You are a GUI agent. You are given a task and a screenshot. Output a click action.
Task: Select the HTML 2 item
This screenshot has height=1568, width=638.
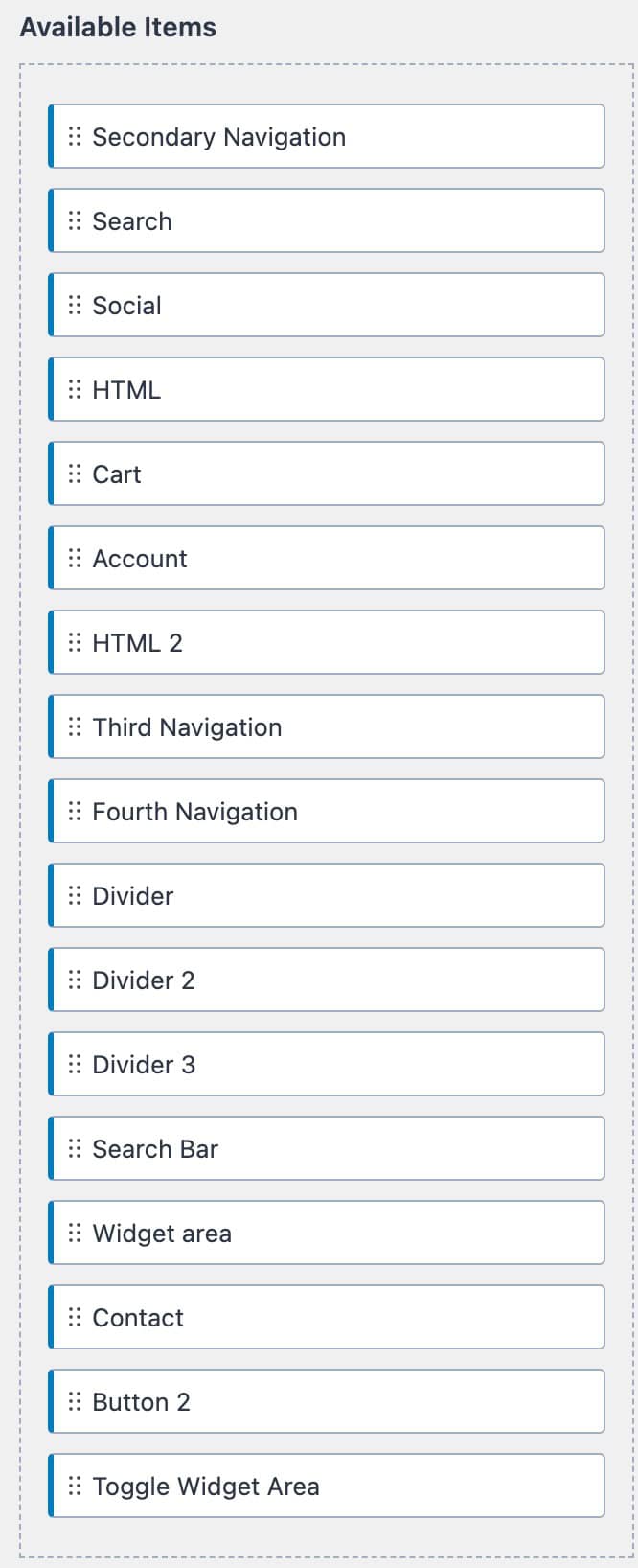(326, 642)
